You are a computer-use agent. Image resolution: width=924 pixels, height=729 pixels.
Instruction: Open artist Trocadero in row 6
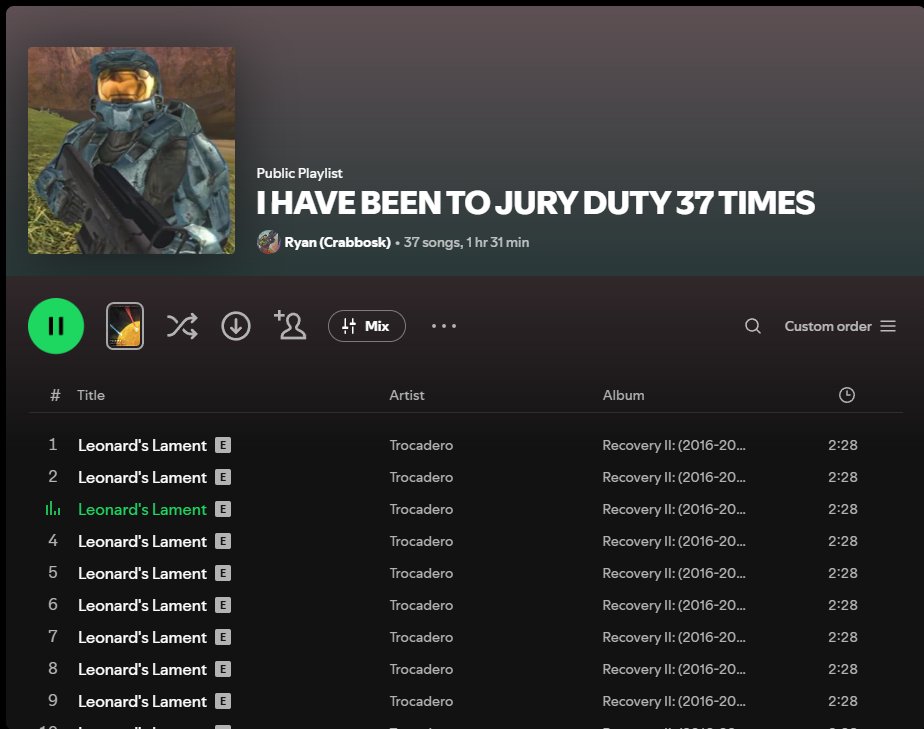point(421,605)
